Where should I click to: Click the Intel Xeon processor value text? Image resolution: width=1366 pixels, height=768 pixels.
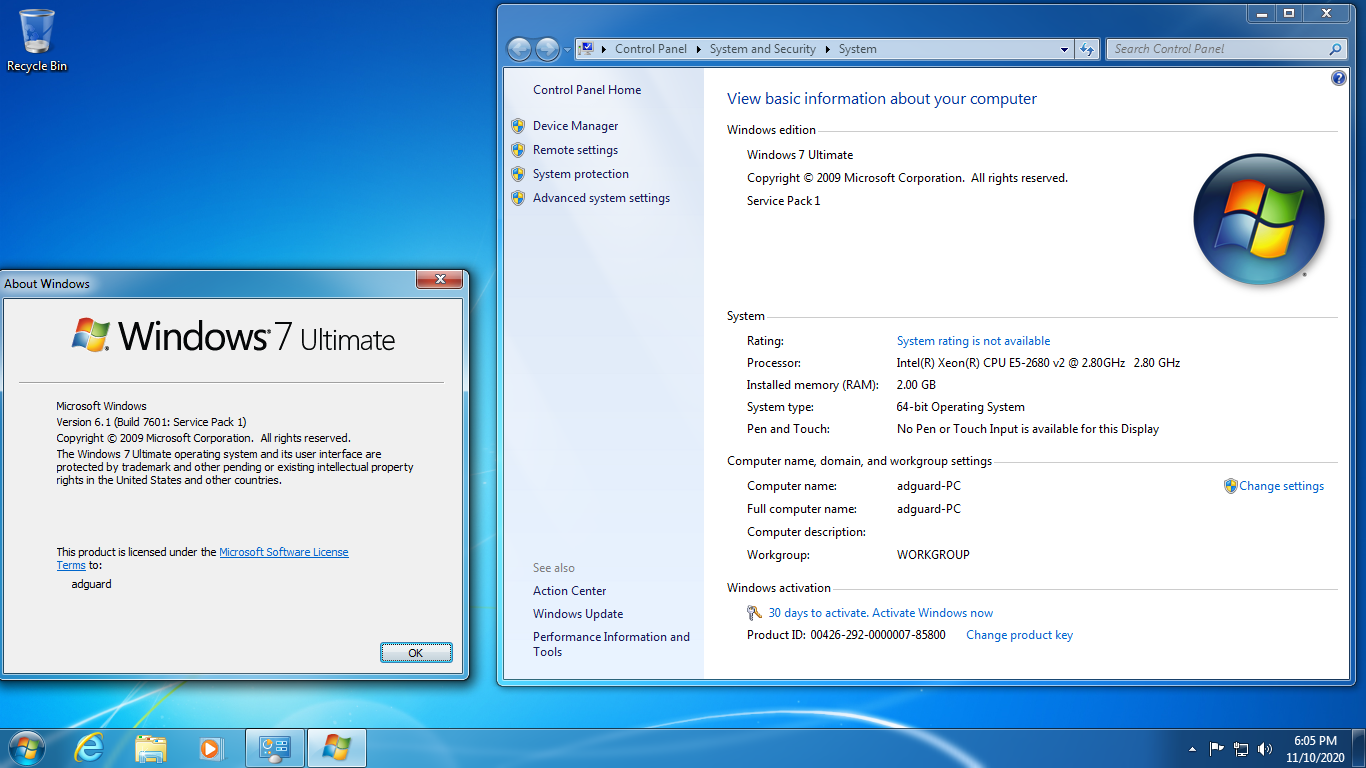[x=1038, y=363]
